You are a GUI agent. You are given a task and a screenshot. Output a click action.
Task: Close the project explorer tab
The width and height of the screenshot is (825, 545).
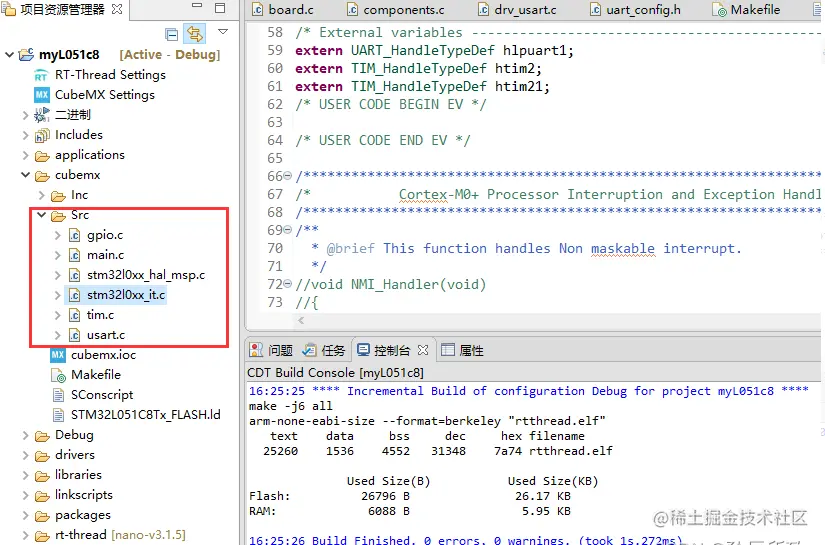(x=117, y=9)
